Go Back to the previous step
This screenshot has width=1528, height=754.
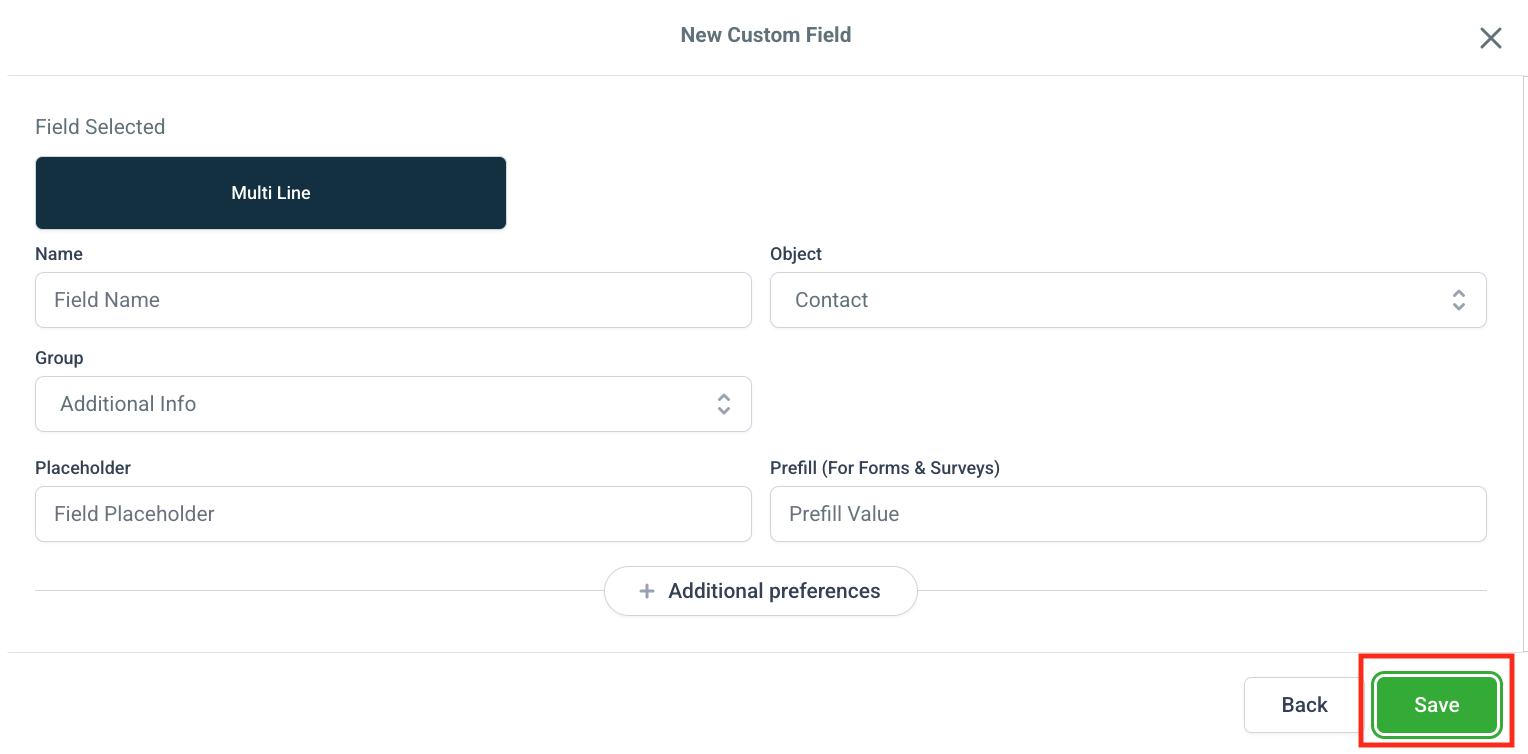[x=1304, y=705]
